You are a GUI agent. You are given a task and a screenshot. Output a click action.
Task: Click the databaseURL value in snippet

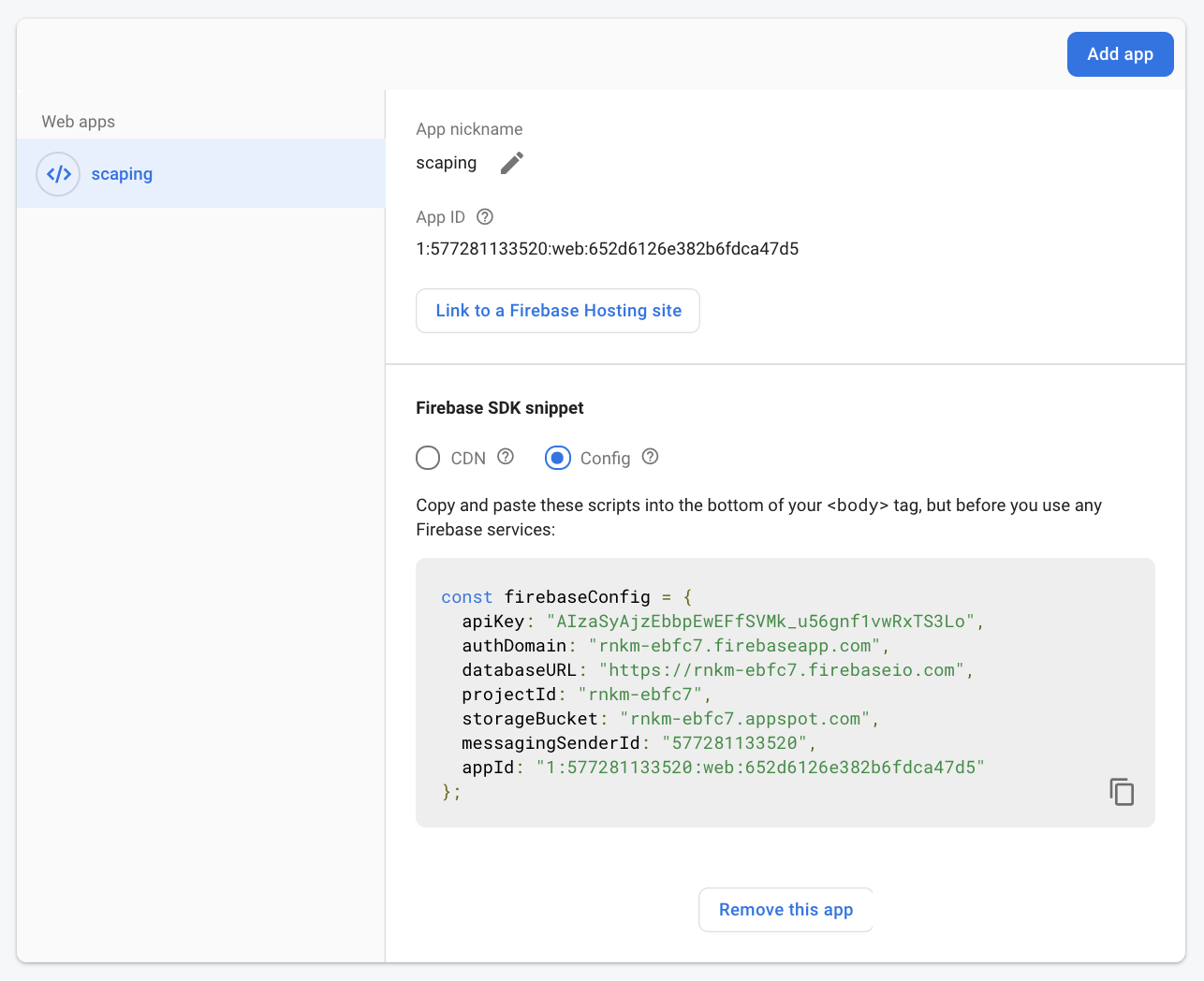(782, 670)
